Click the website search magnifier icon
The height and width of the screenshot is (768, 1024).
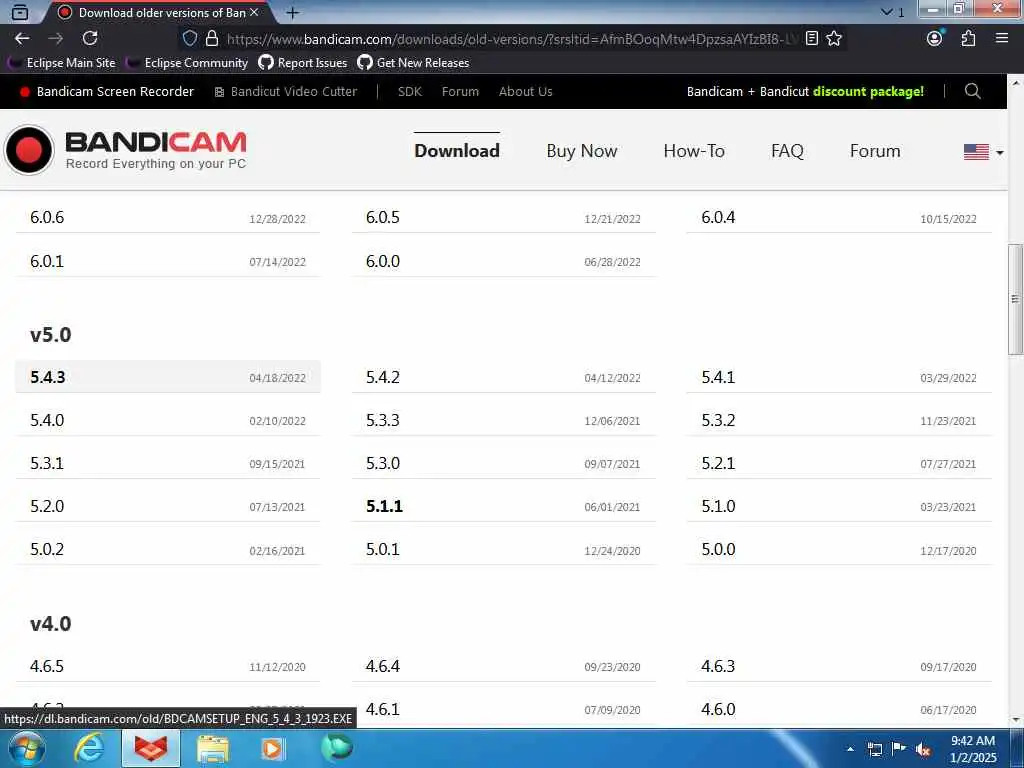[972, 91]
